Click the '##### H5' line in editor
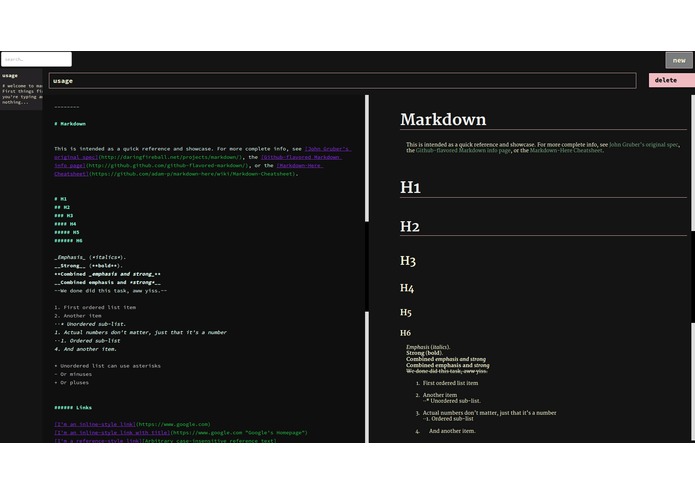This screenshot has height=494, width=695. coord(67,232)
